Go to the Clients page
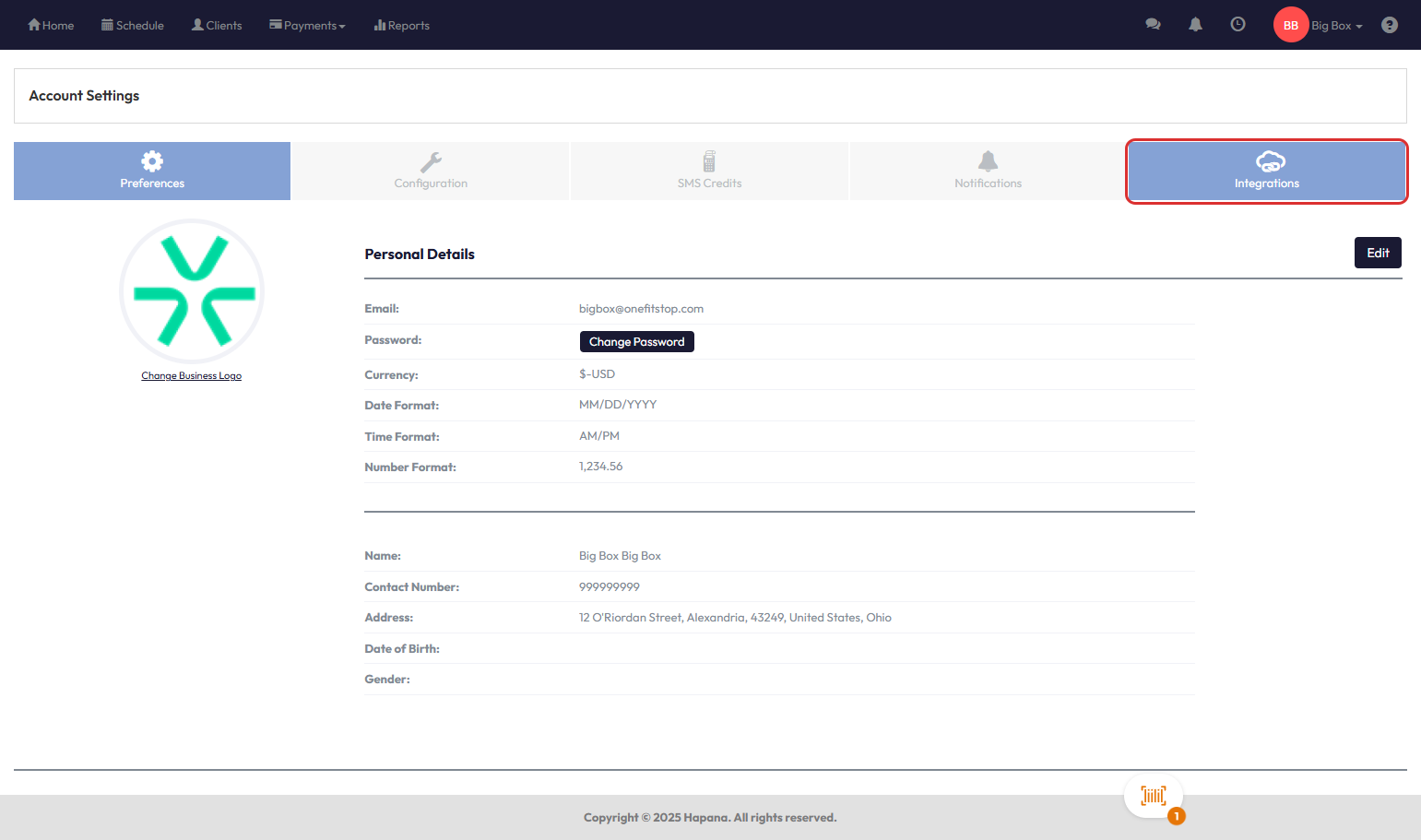 click(217, 25)
